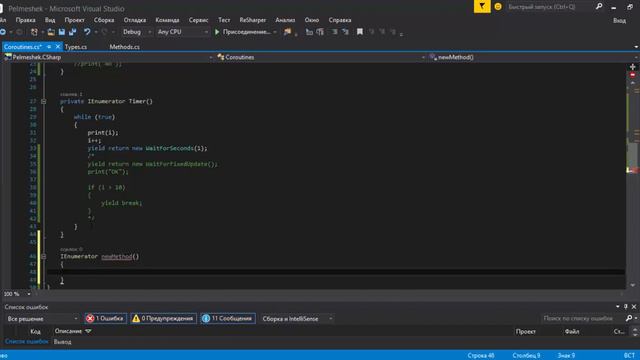Auto-hide the error list panel with pin icon
The width and height of the screenshot is (640, 360).
(626, 307)
